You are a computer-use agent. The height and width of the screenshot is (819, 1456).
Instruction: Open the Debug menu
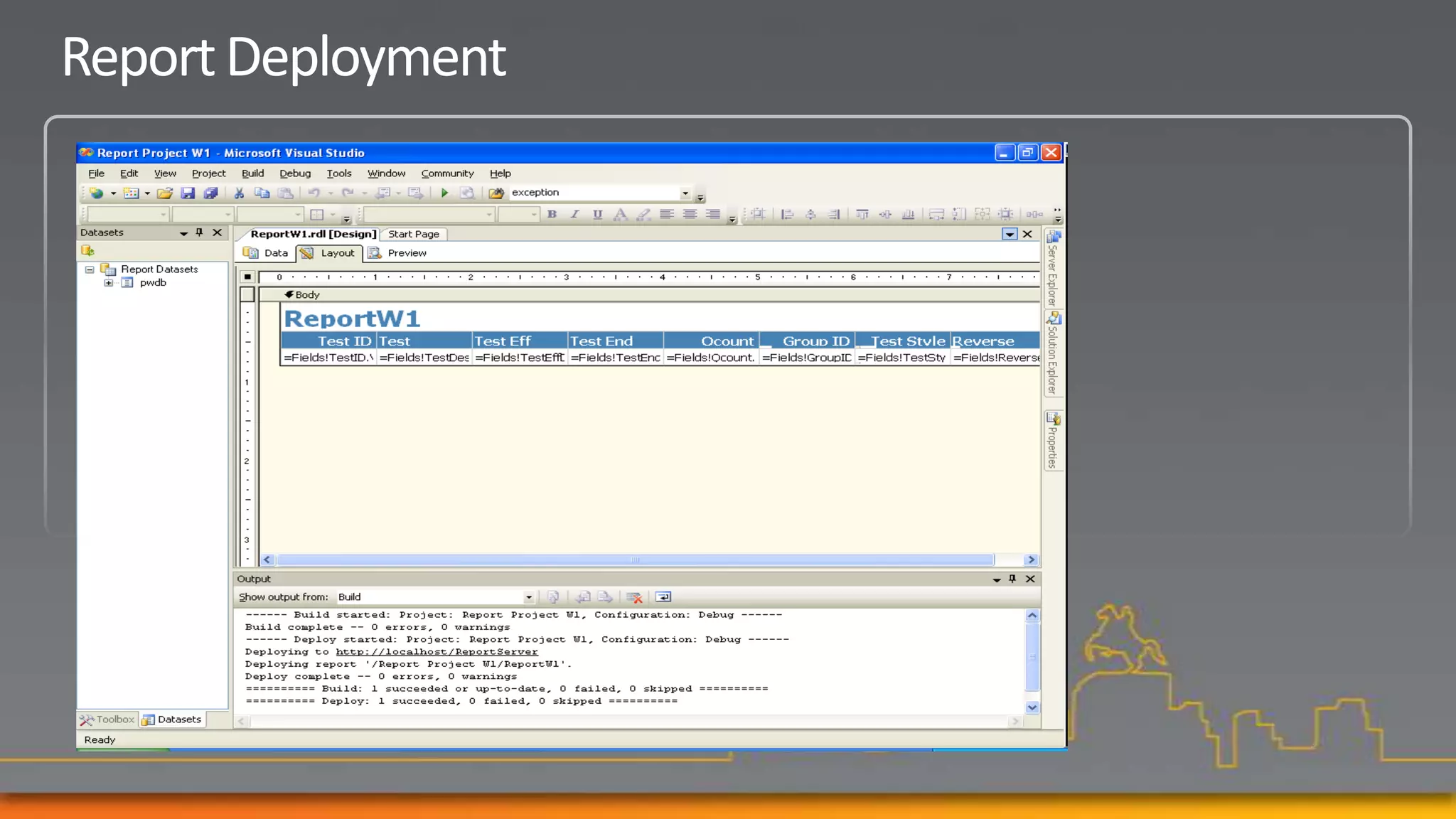295,173
